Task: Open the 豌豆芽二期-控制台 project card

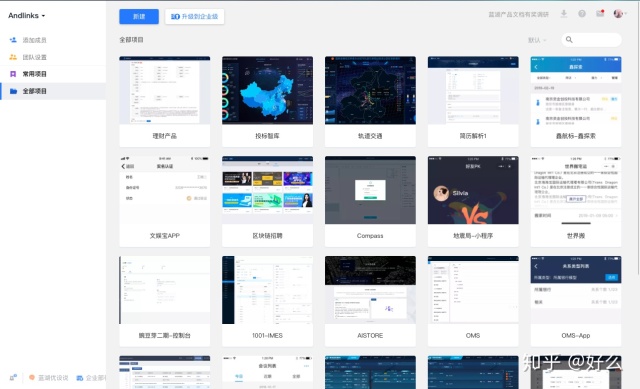Action: coord(164,301)
